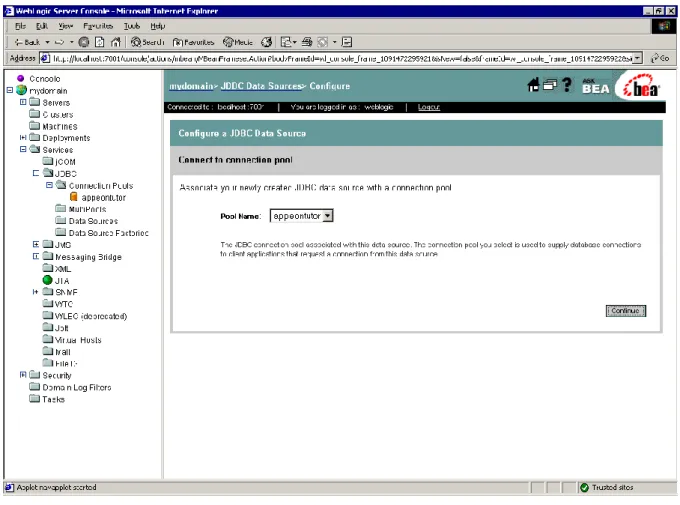The image size is (680, 505).
Task: Click the Logout link
Action: [429, 107]
